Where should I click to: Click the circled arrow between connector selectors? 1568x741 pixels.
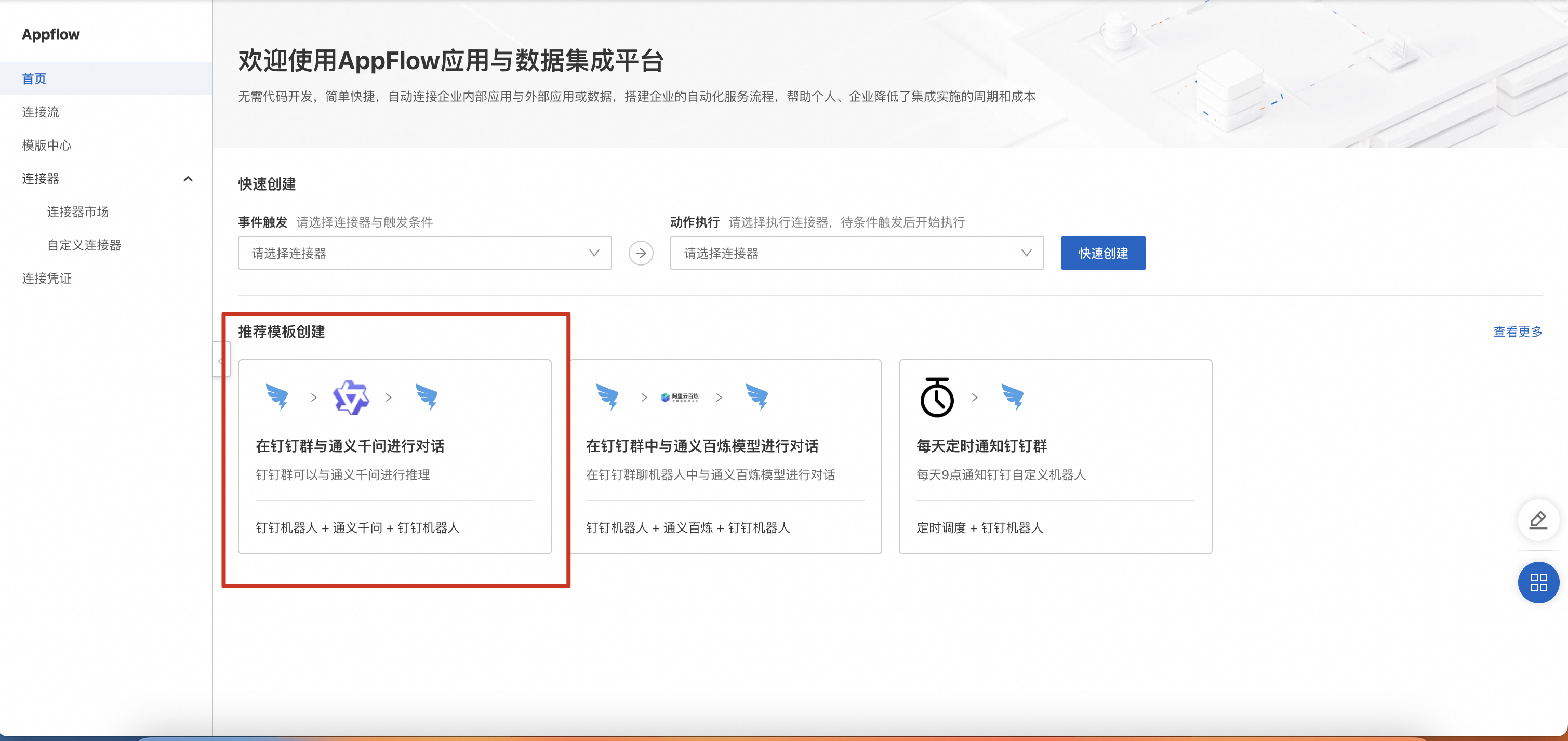tap(641, 253)
